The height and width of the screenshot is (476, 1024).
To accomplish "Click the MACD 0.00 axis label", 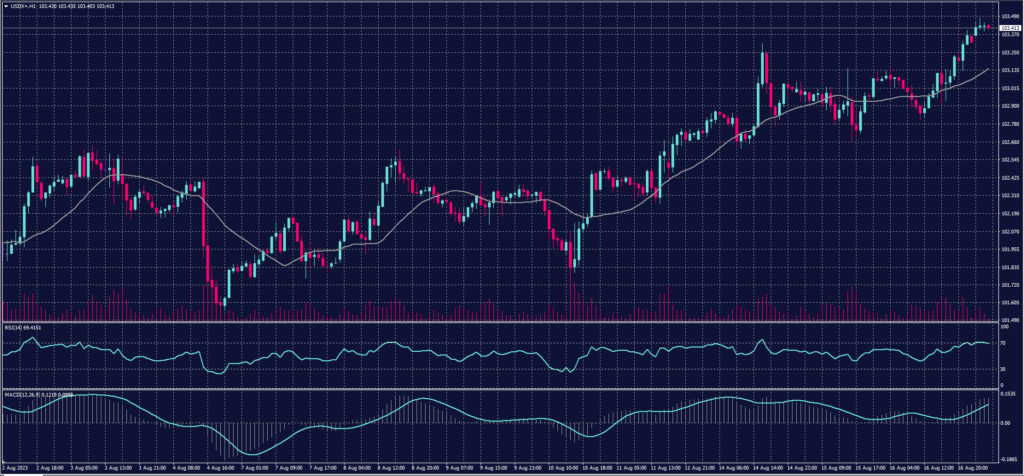I will pos(1005,422).
